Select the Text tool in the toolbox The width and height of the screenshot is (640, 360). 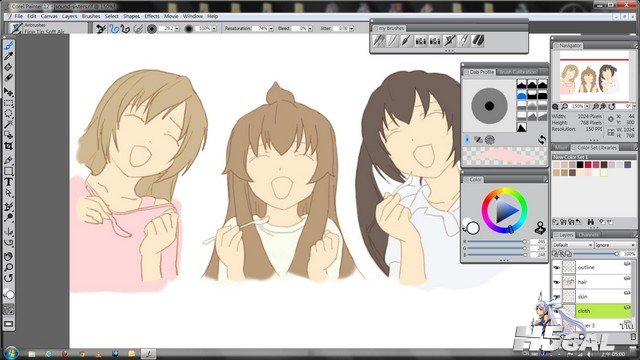pos(9,182)
